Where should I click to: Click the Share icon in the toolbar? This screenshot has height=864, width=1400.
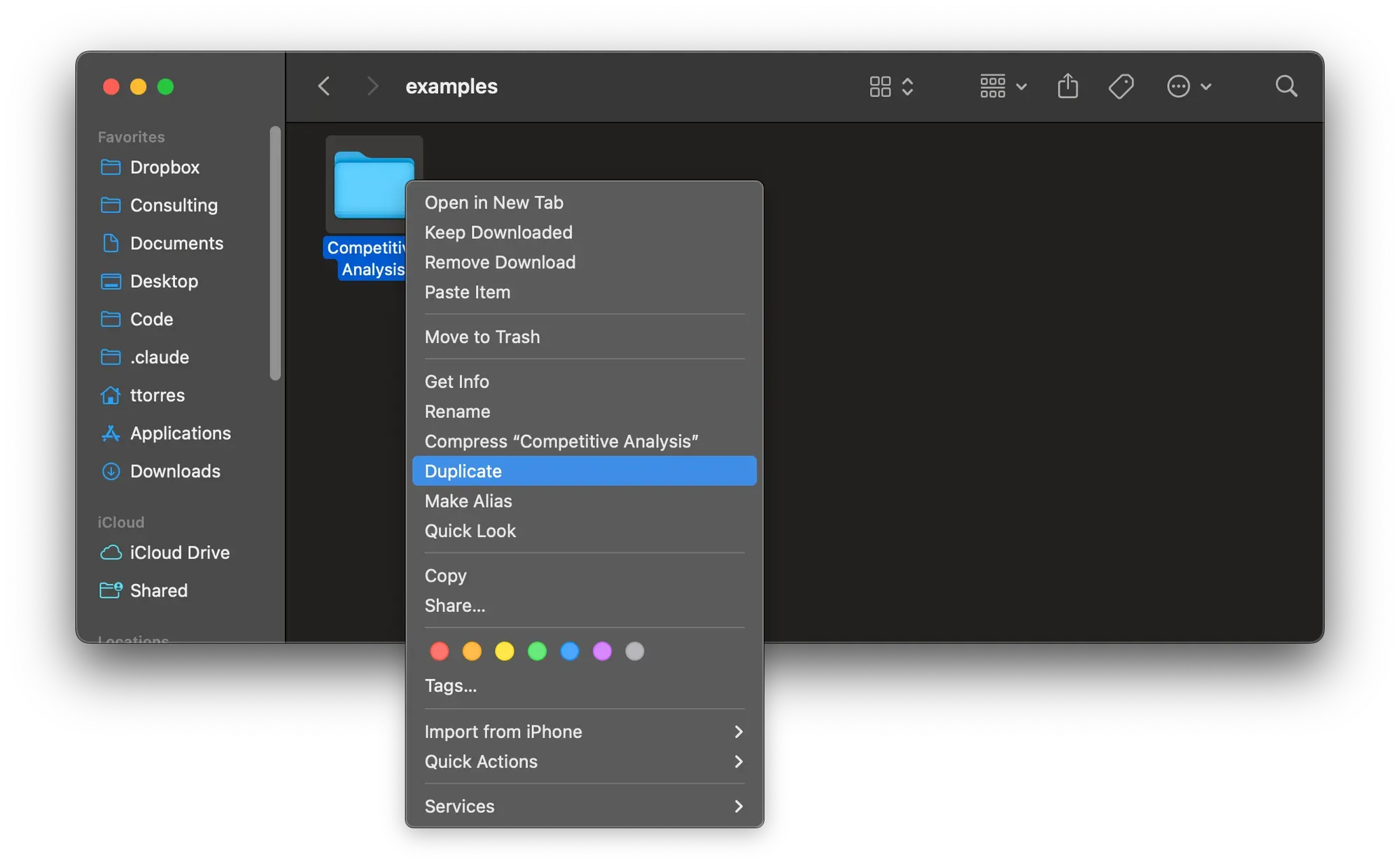(1067, 86)
